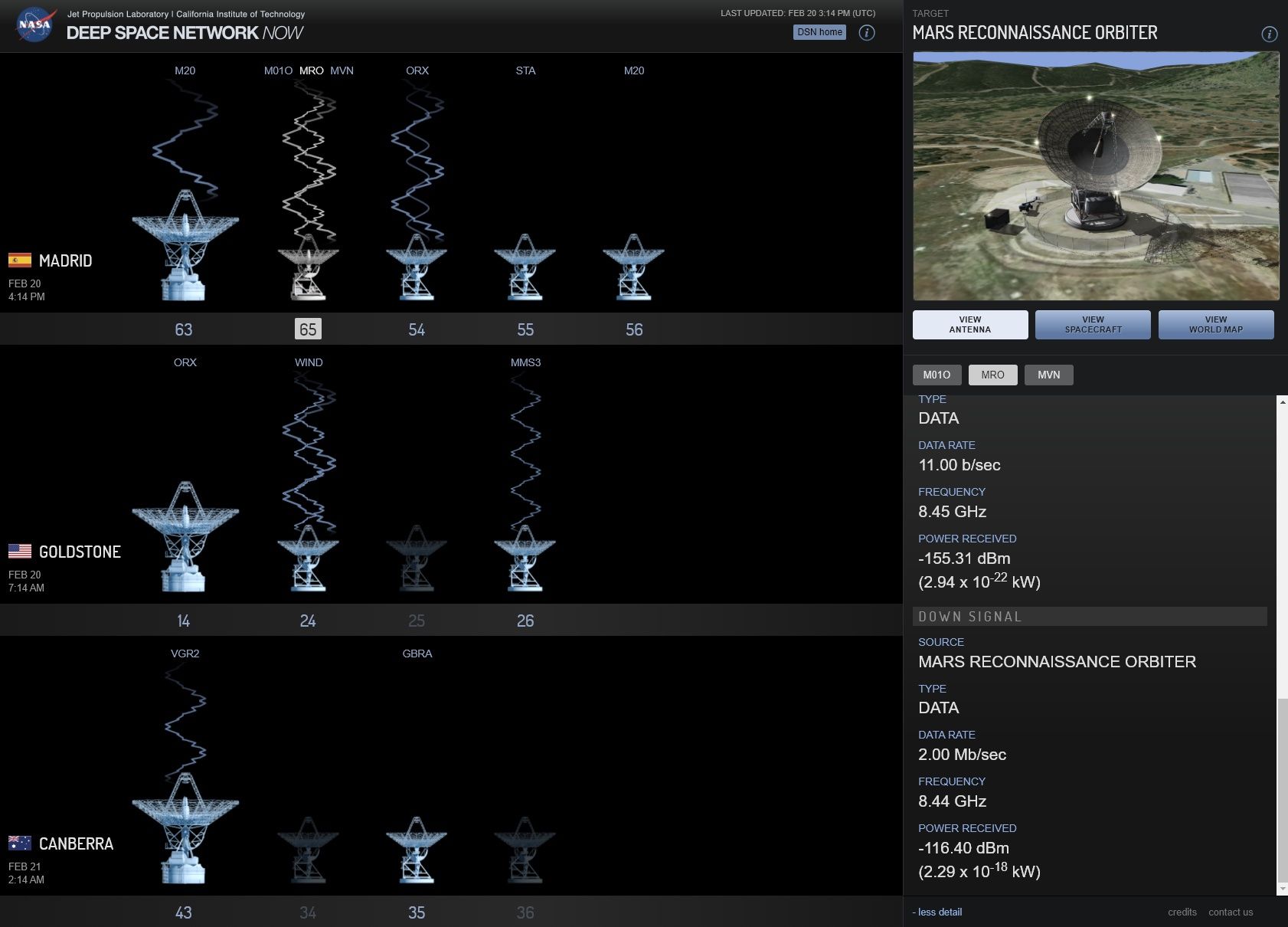
Task: Switch to the MRO spacecraft tab
Action: click(x=992, y=375)
